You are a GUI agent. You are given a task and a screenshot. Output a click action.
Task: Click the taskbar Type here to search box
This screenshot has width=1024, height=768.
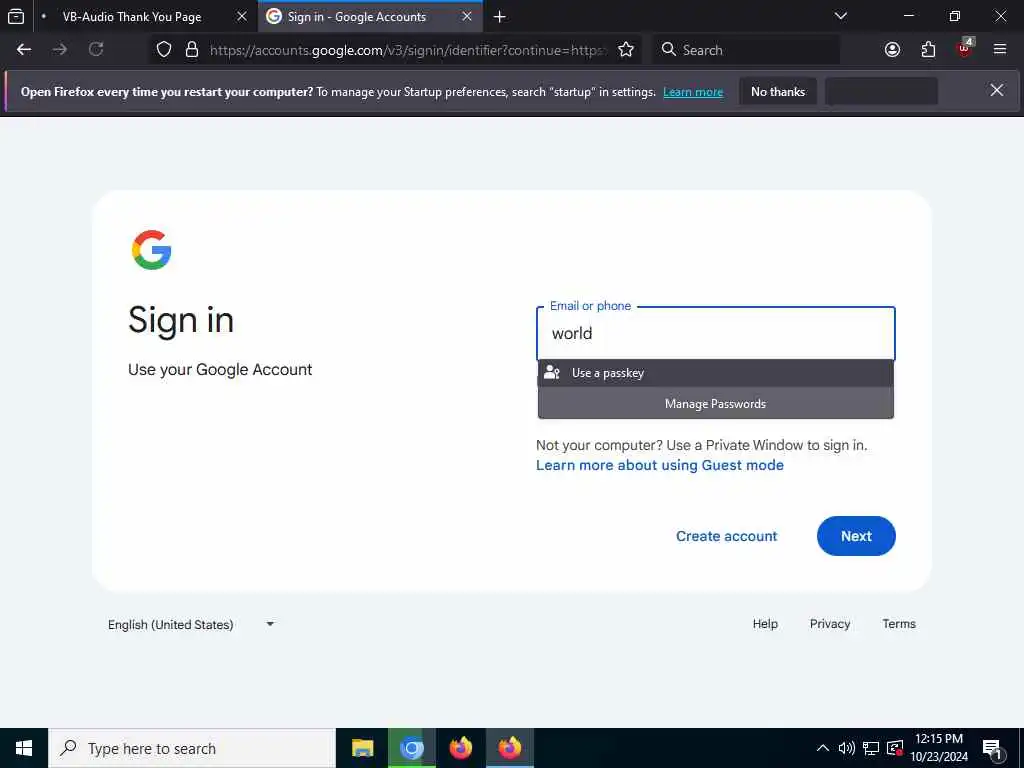[192, 748]
